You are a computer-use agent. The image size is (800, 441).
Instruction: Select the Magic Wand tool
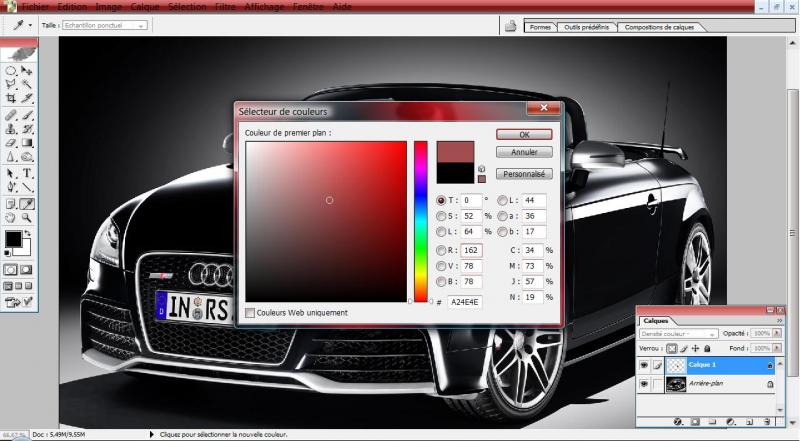tap(27, 84)
